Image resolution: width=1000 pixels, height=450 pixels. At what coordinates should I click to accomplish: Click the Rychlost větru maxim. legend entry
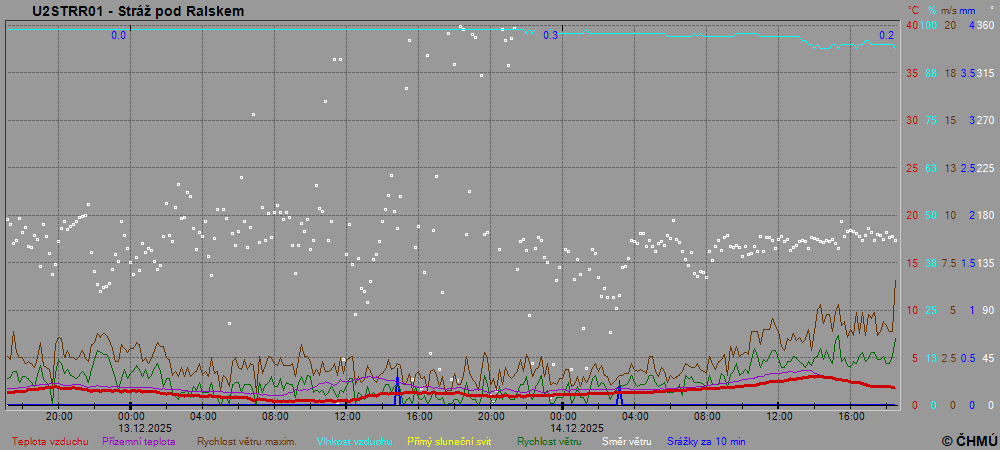pos(246,441)
